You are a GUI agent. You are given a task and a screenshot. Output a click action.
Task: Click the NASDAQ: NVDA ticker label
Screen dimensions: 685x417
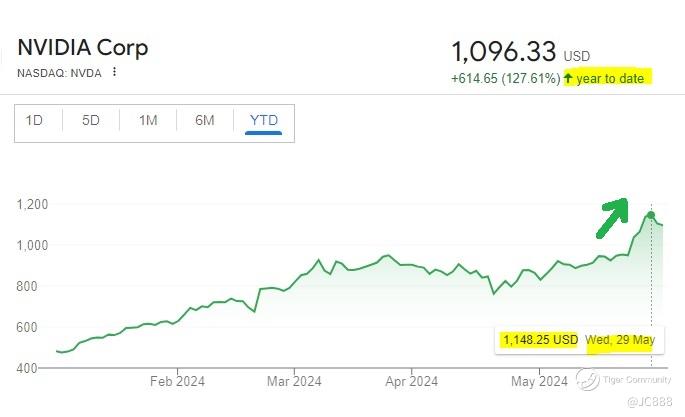pos(59,73)
